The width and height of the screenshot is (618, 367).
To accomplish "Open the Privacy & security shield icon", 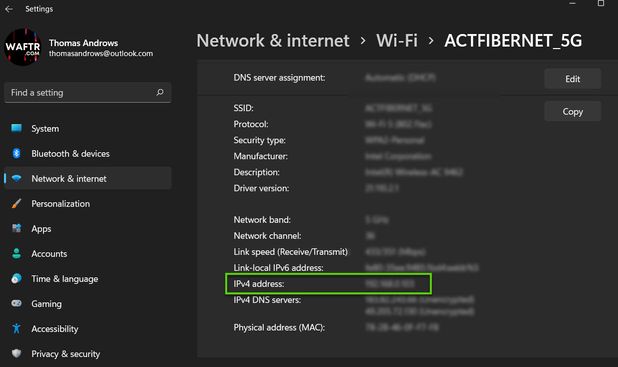I will [x=17, y=354].
